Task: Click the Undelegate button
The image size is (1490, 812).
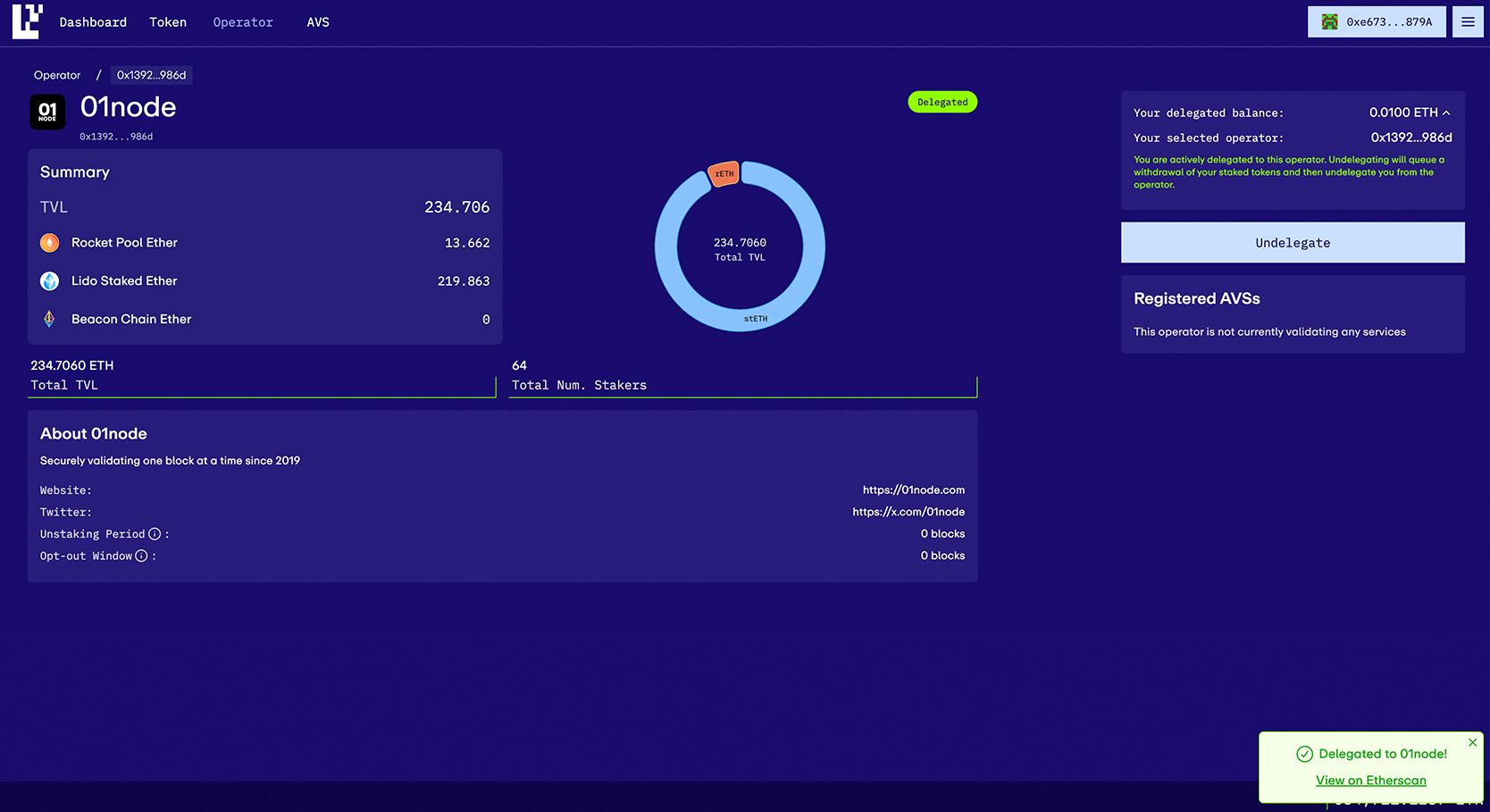Action: (x=1293, y=243)
